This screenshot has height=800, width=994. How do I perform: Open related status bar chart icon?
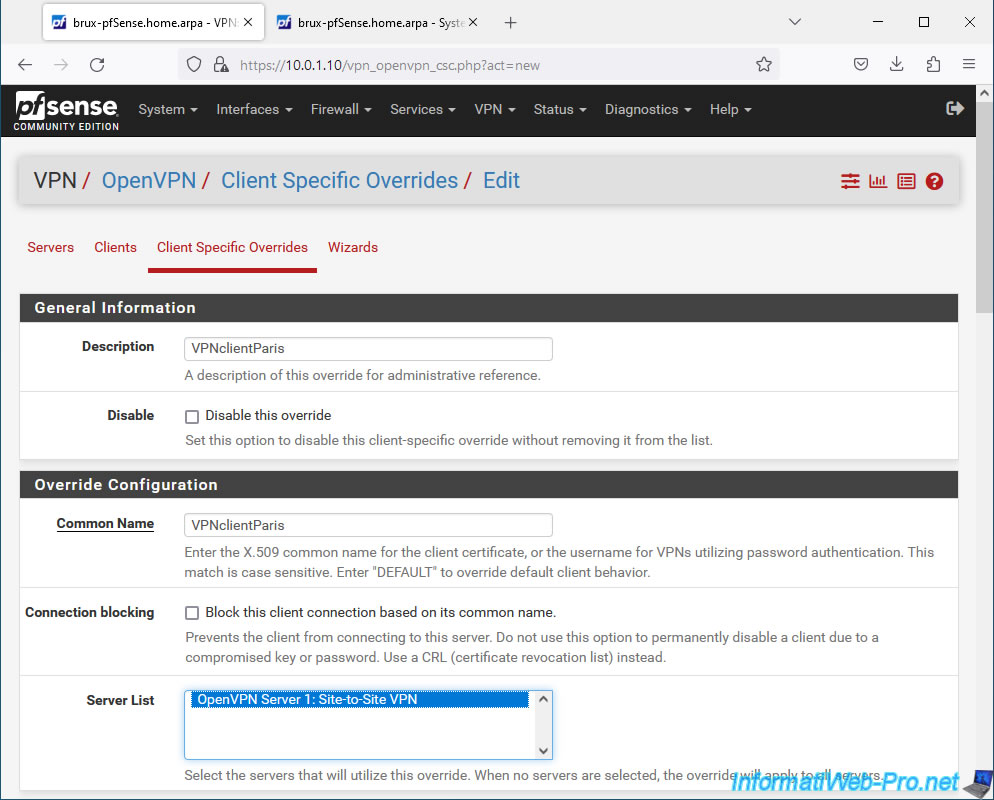click(878, 181)
